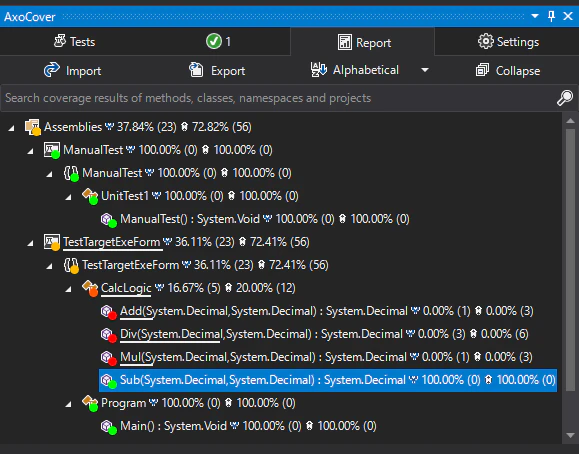579x454 pixels.
Task: Click the TestTargetExeForm assembly icon
Action: [x=52, y=242]
